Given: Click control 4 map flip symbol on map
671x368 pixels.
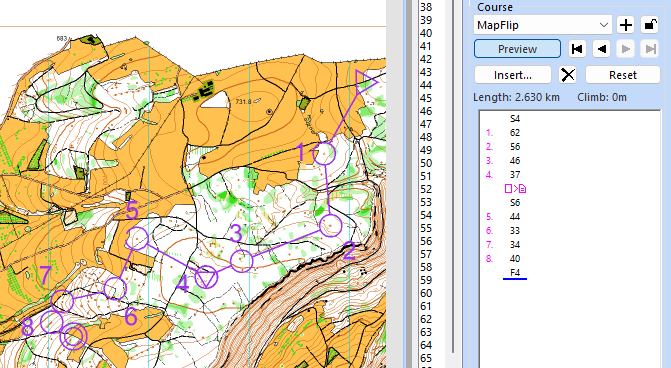Looking at the screenshot, I should (x=207, y=277).
